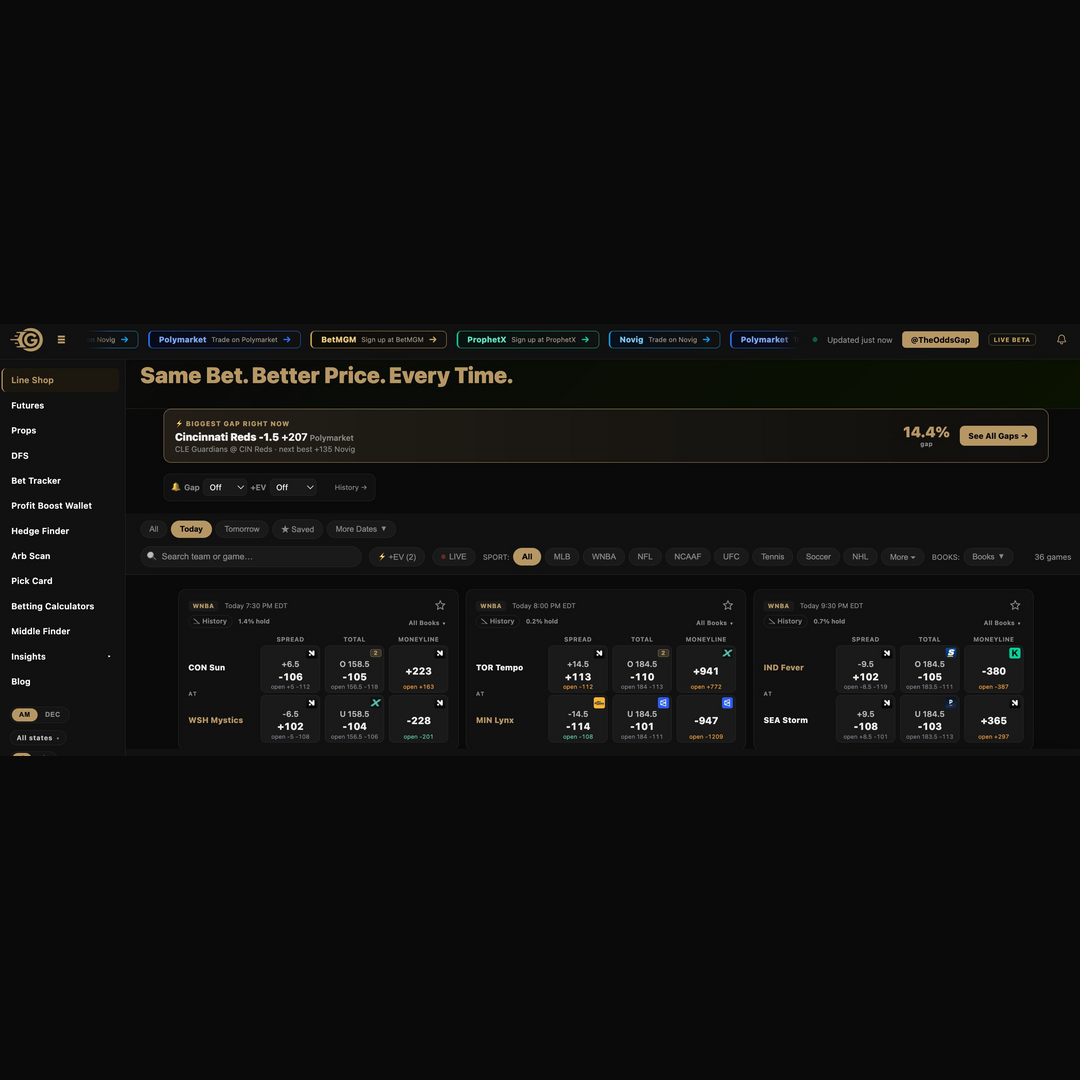Toggle the LIVE games filter
The height and width of the screenshot is (1080, 1080).
pyautogui.click(x=454, y=557)
